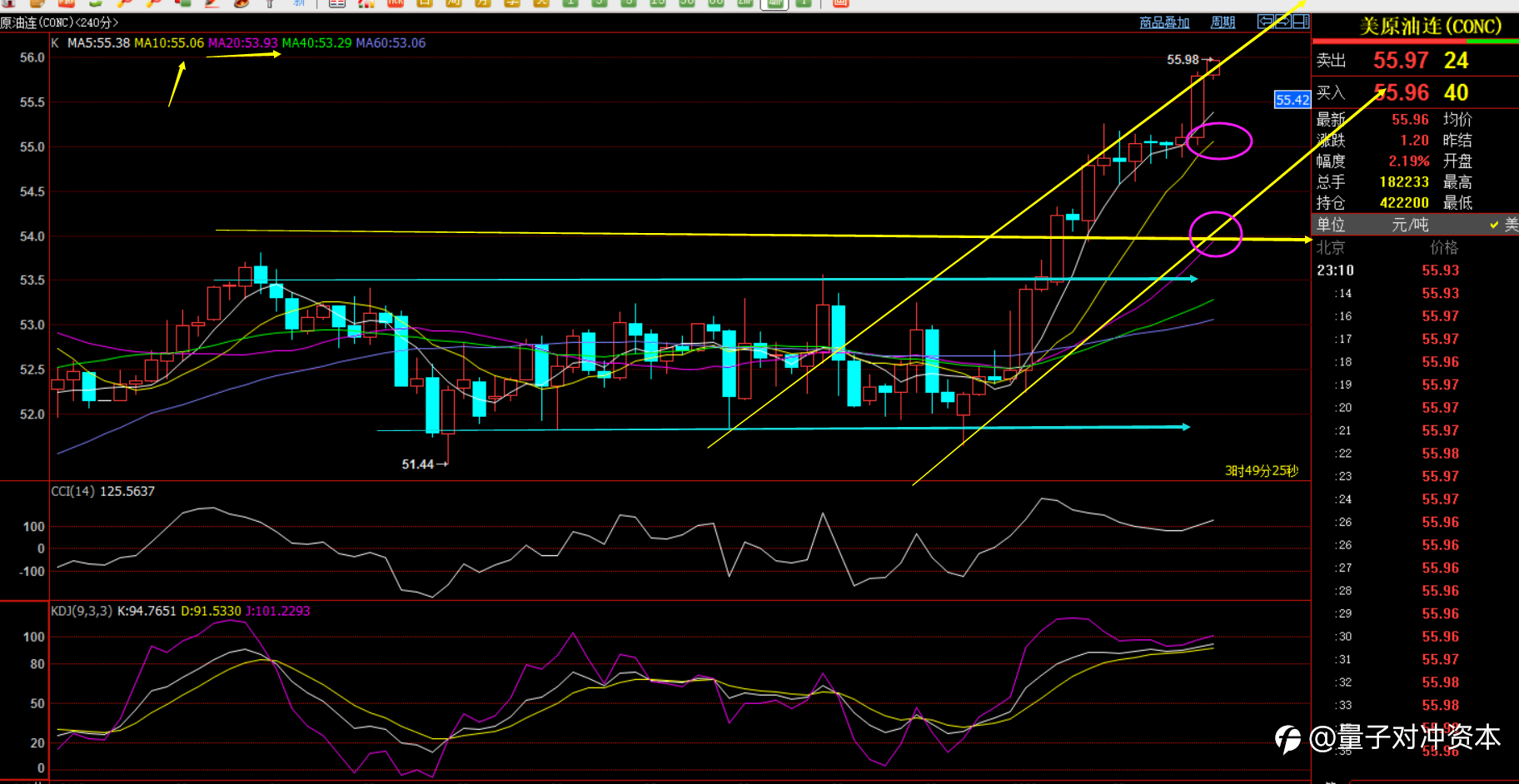
Task: Select the :19 tick row
Action: (x=1416, y=385)
